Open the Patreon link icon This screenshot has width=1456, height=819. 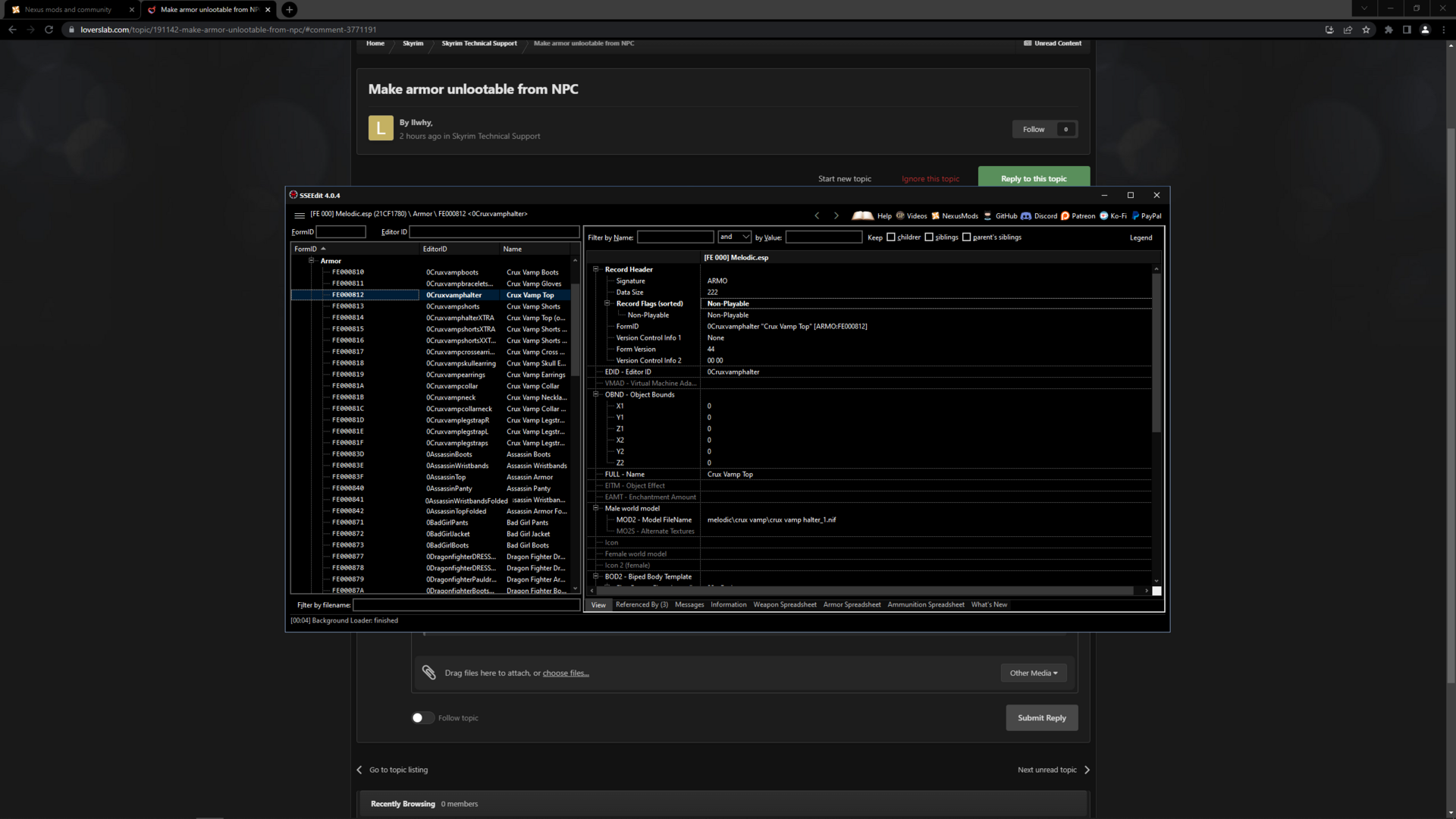pos(1065,216)
